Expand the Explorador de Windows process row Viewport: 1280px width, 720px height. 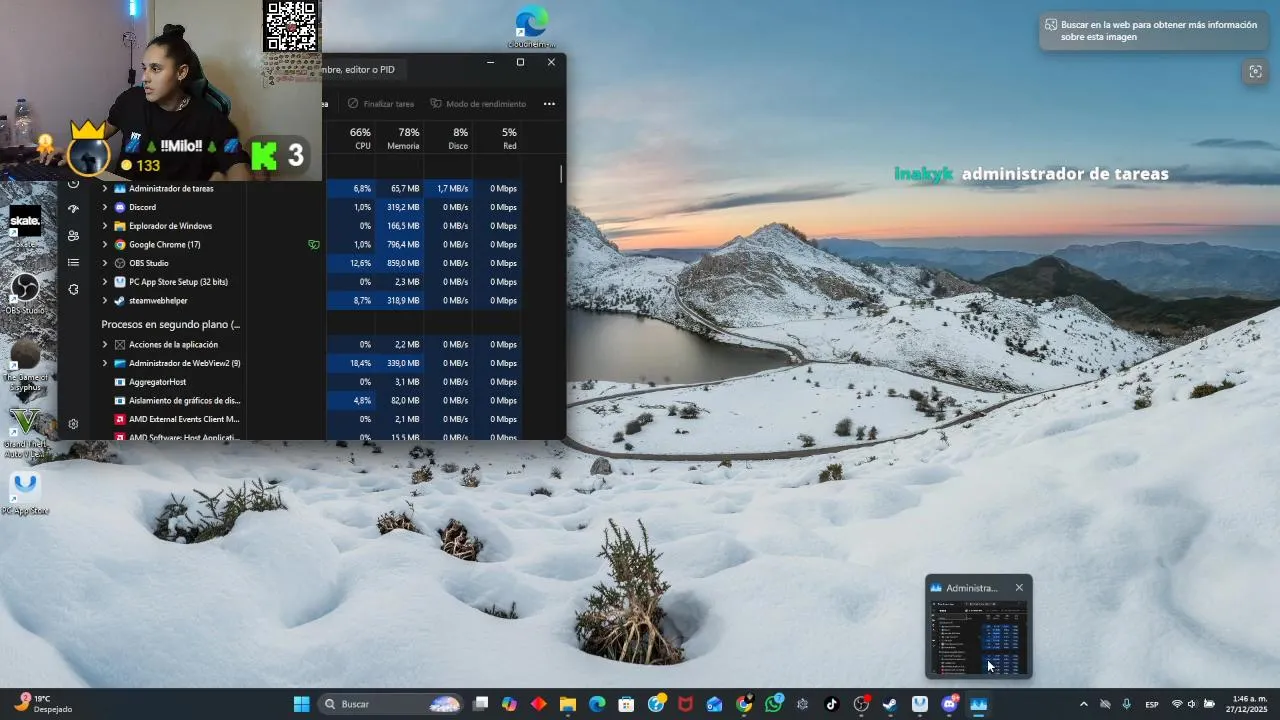(105, 226)
